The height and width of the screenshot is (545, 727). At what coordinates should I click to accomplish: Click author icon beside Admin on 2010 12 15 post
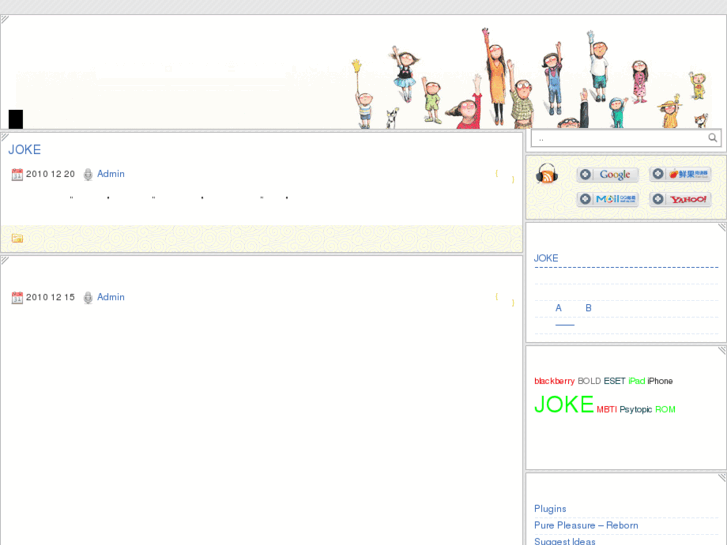(x=88, y=298)
